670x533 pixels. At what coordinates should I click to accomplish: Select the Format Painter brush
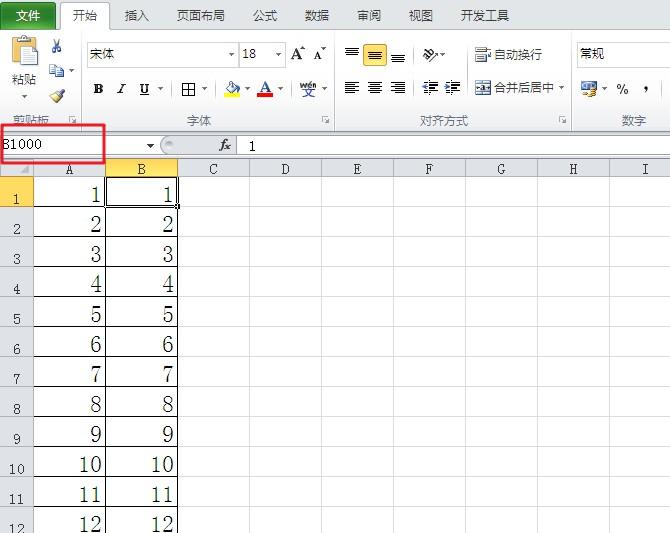pyautogui.click(x=57, y=96)
